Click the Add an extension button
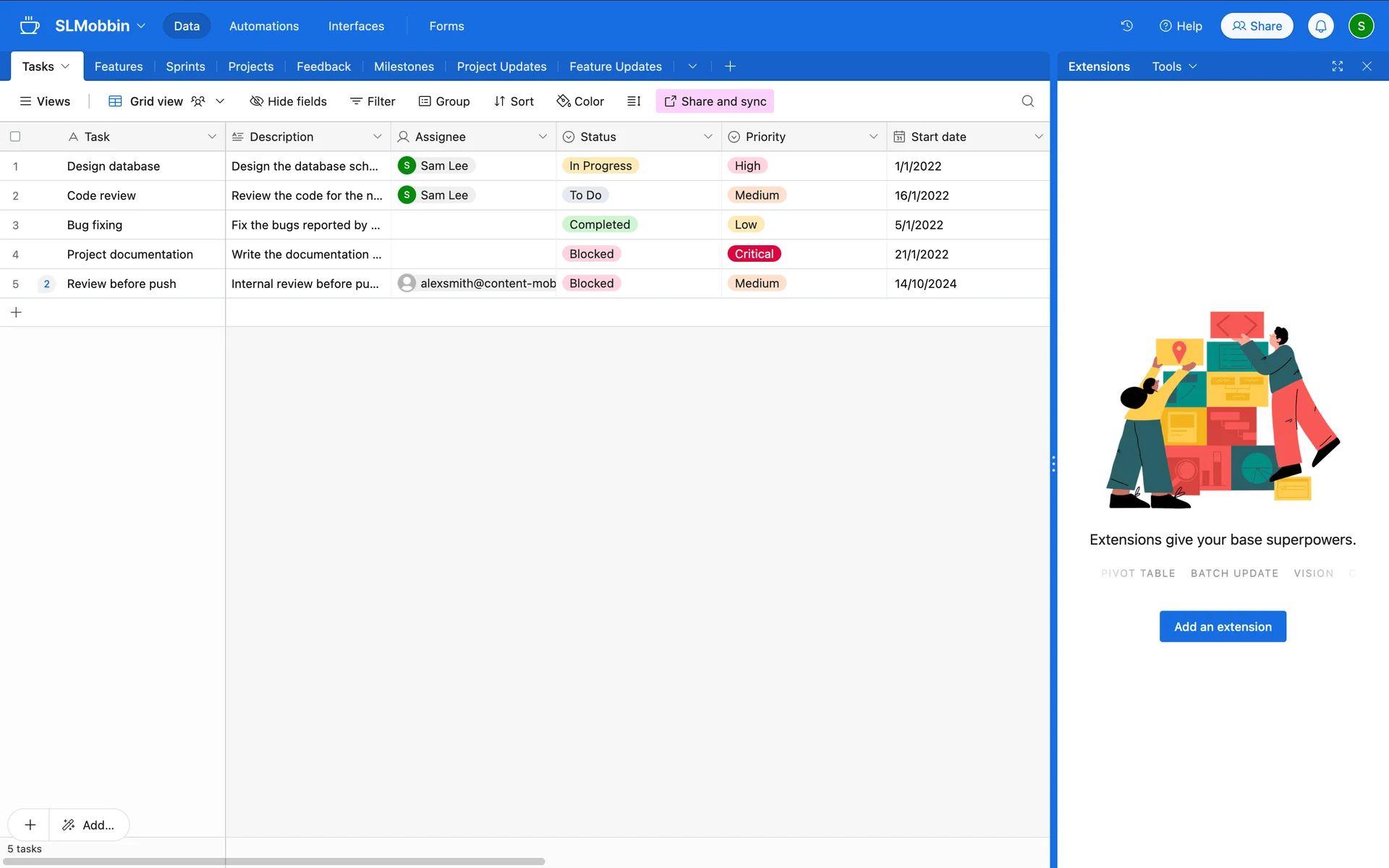The image size is (1389, 868). click(x=1223, y=626)
